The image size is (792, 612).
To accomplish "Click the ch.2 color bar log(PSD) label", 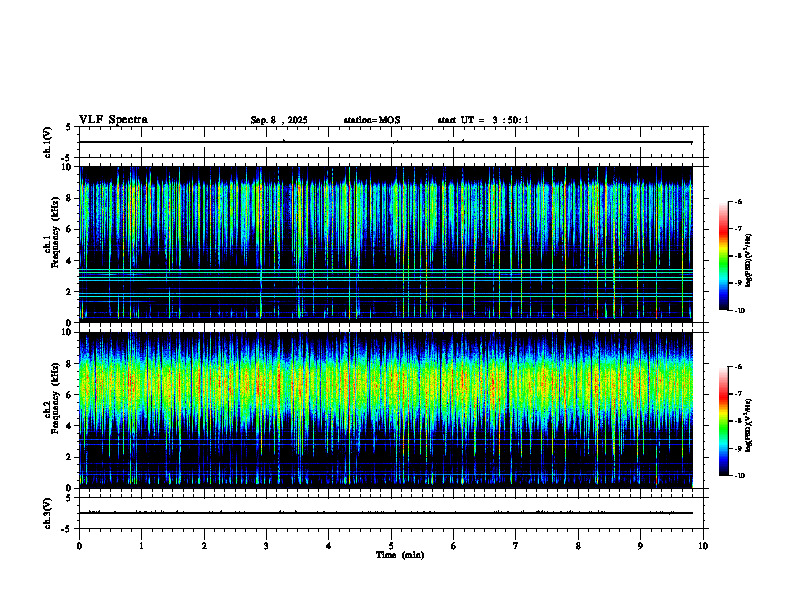I will (x=749, y=425).
